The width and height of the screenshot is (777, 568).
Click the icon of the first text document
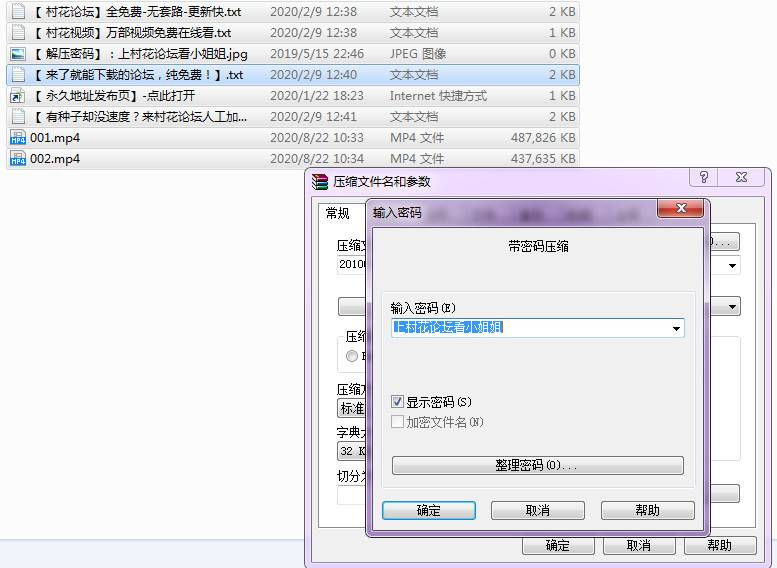(x=17, y=12)
